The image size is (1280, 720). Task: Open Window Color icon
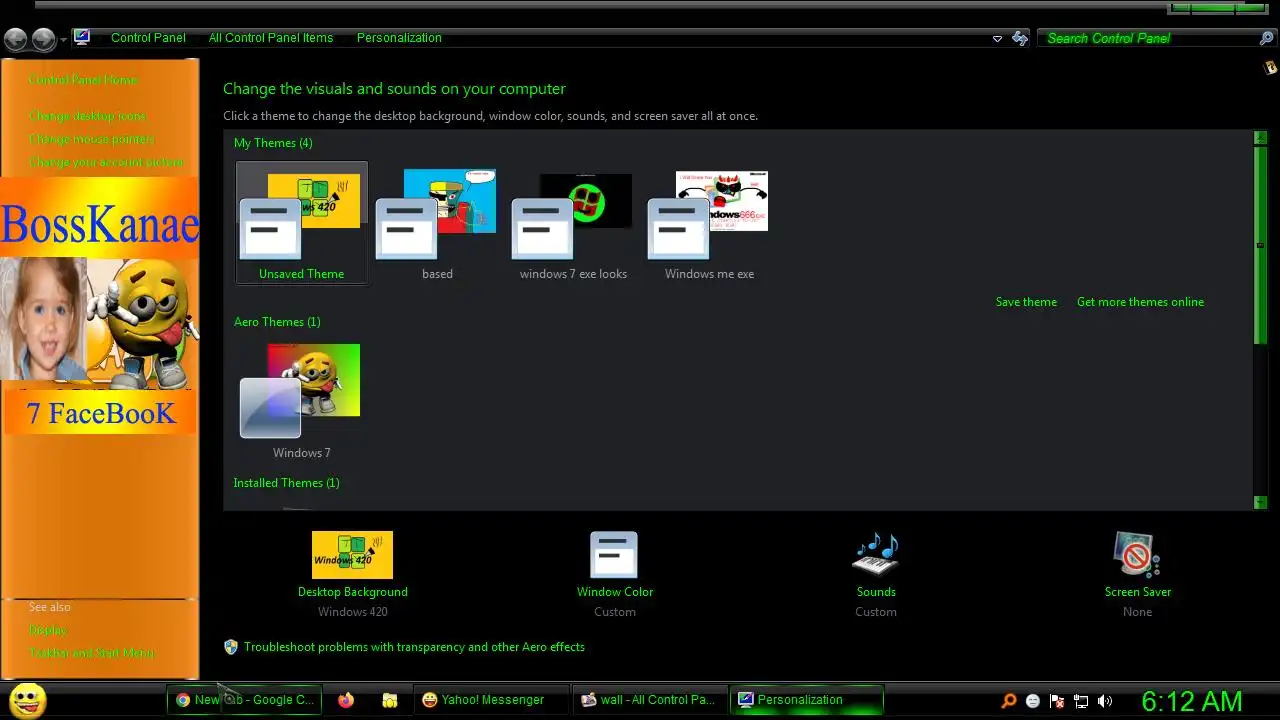(x=614, y=555)
